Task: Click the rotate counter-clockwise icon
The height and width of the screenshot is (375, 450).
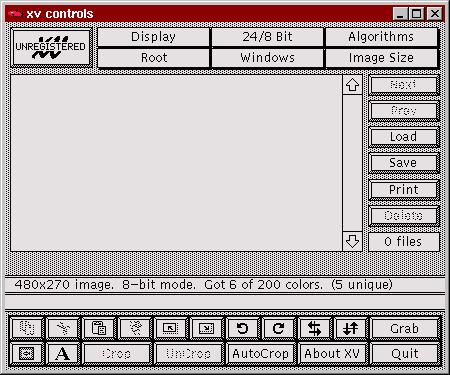Action: coord(242,329)
